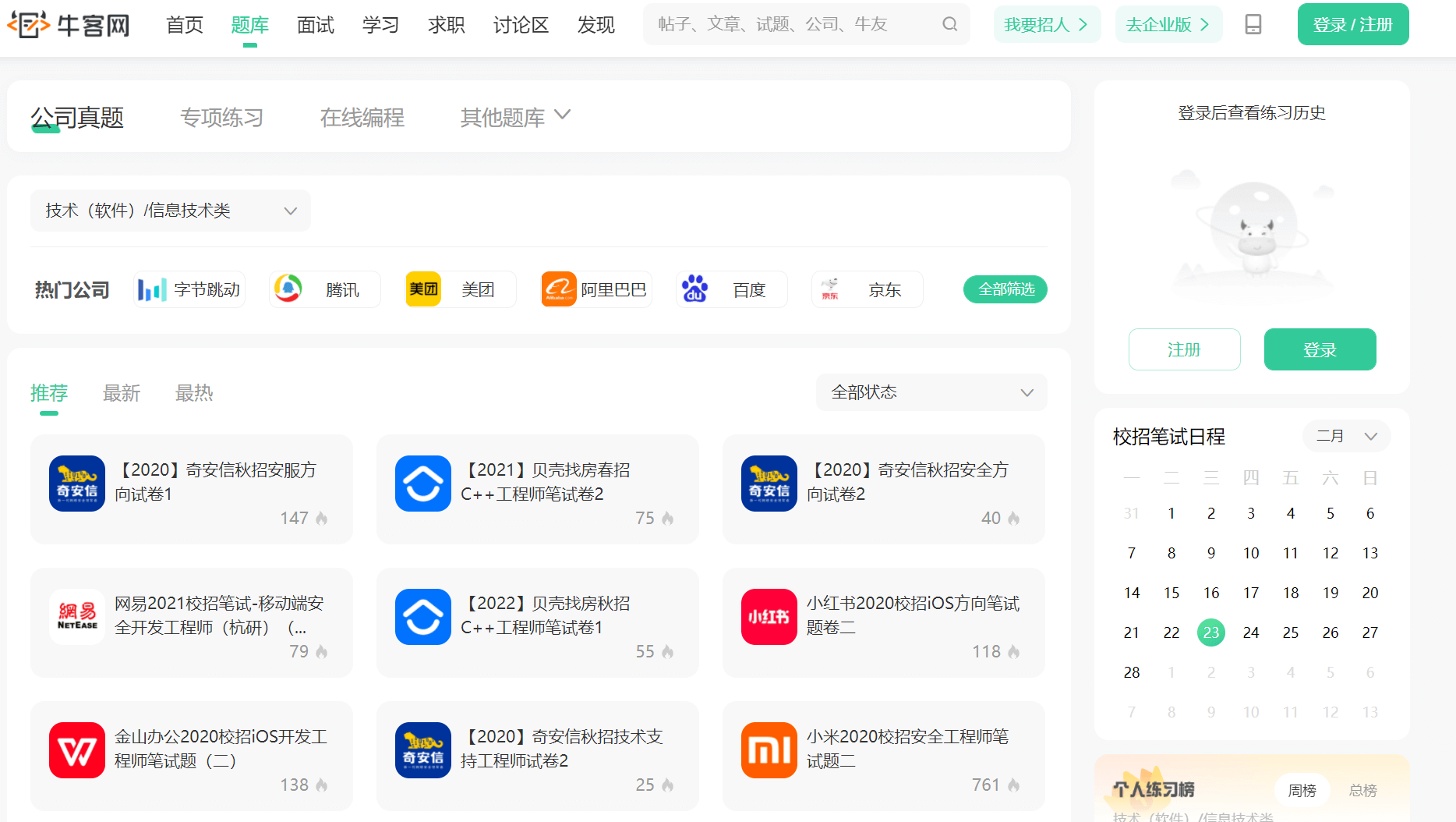Open 小米2020校招安全工程师笔试题二 paper
This screenshot has width=1456, height=822.
pos(883,756)
